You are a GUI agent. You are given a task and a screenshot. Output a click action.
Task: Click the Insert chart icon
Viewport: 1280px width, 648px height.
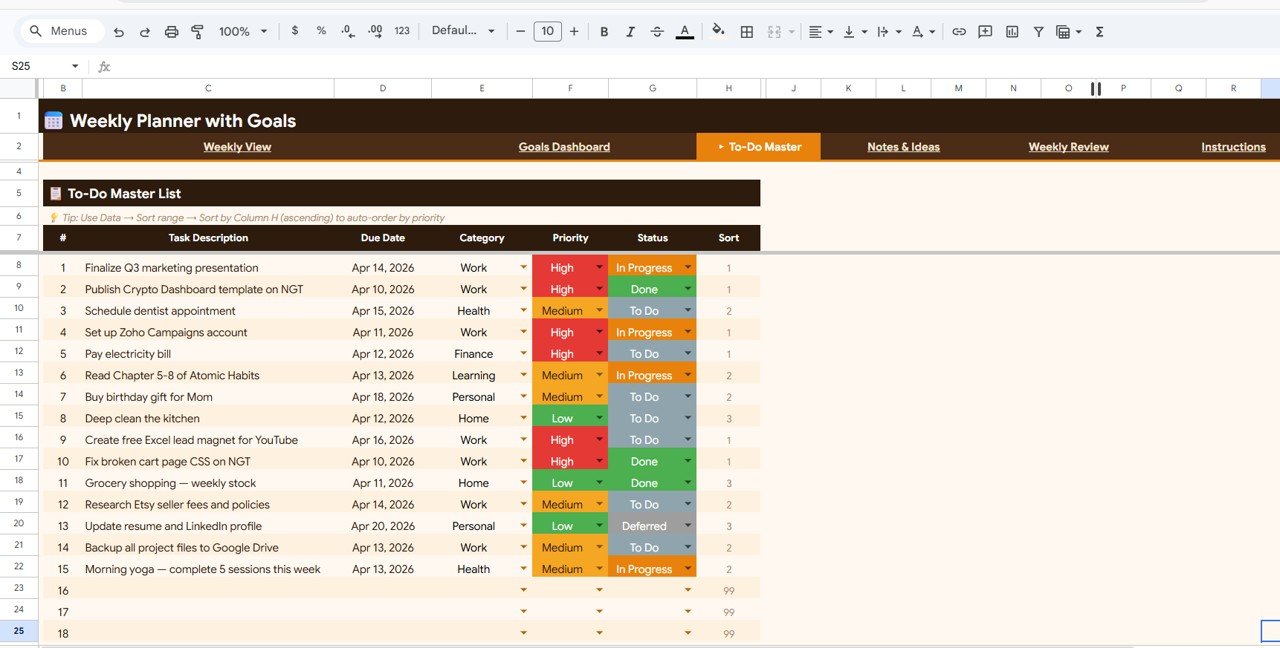pos(1012,32)
